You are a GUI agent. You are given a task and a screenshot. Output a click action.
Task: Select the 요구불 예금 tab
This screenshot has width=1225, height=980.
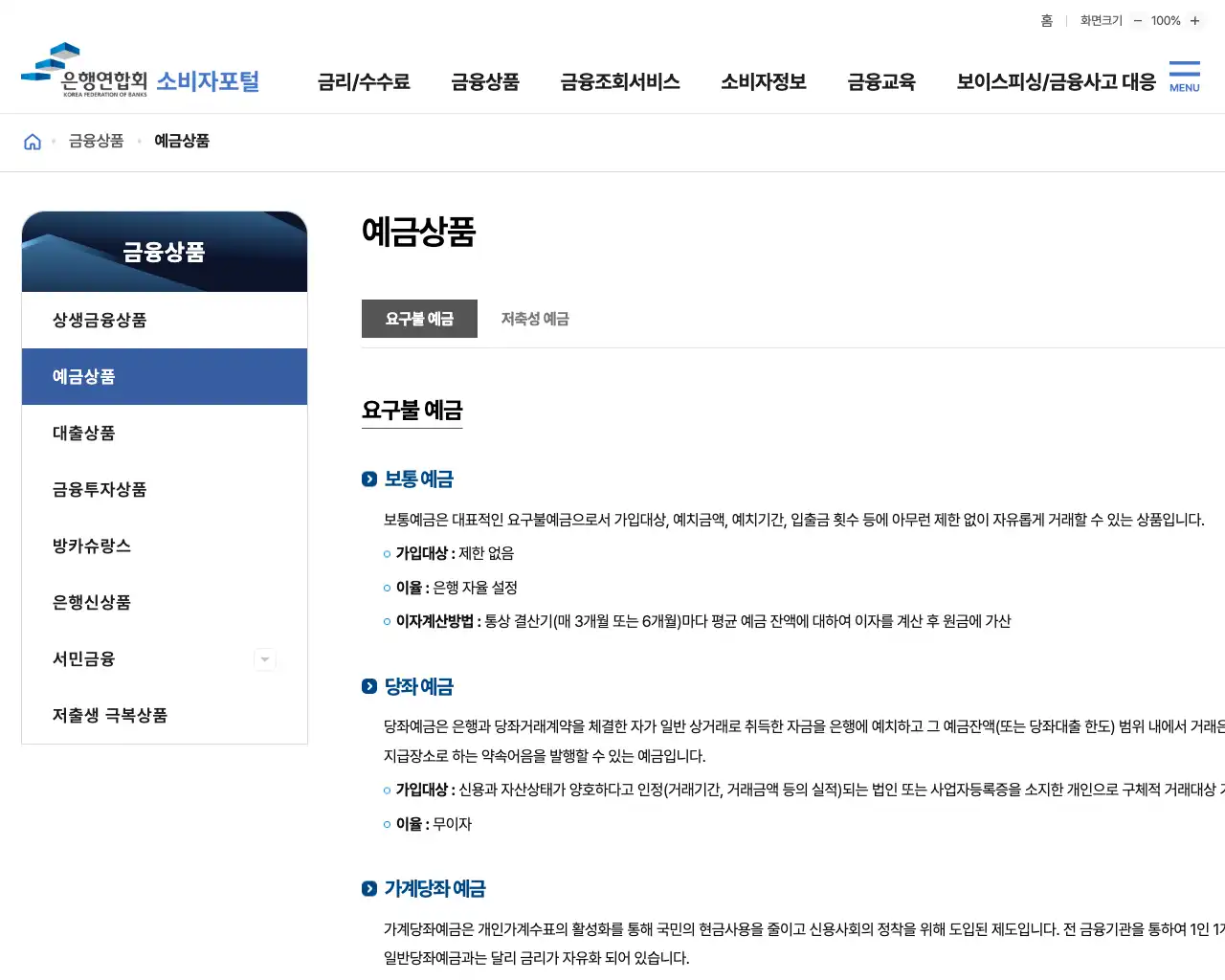(x=419, y=319)
